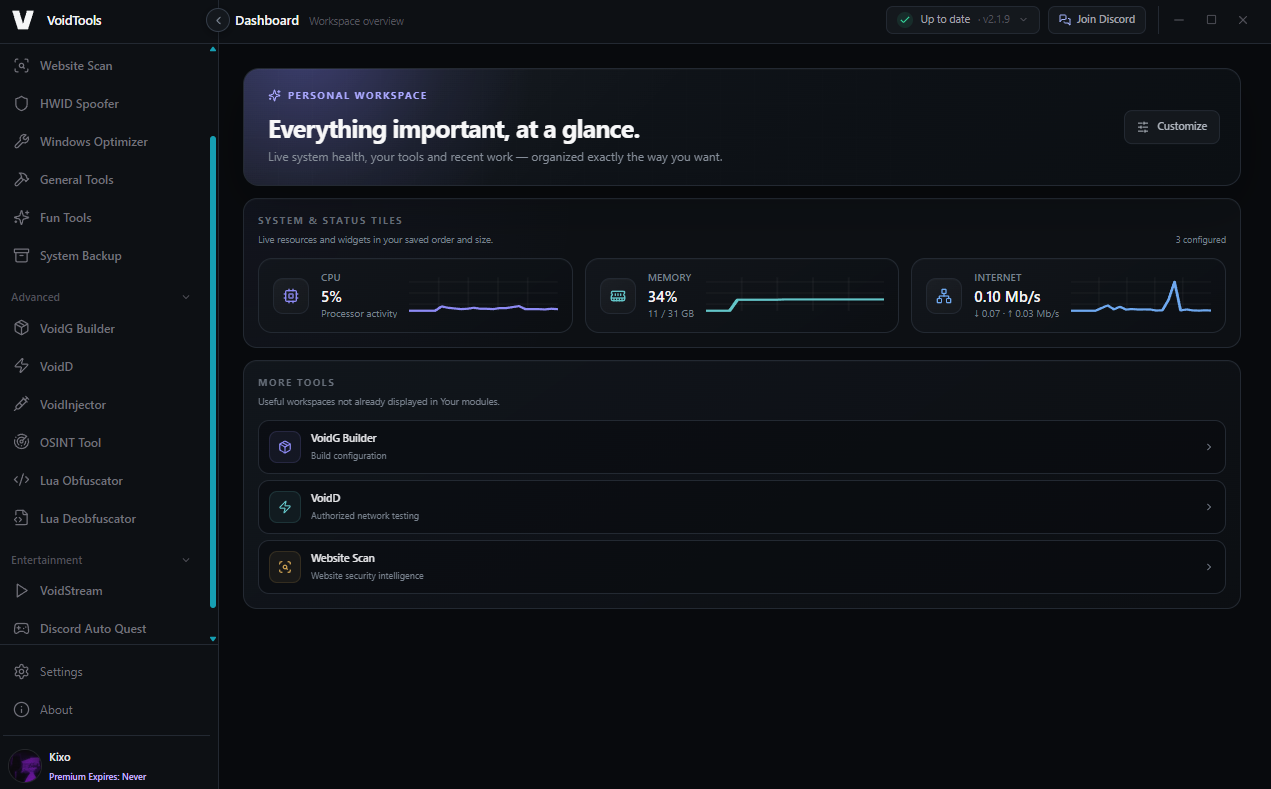Click the VoidInjector syringe icon
The width and height of the screenshot is (1271, 789).
click(21, 405)
